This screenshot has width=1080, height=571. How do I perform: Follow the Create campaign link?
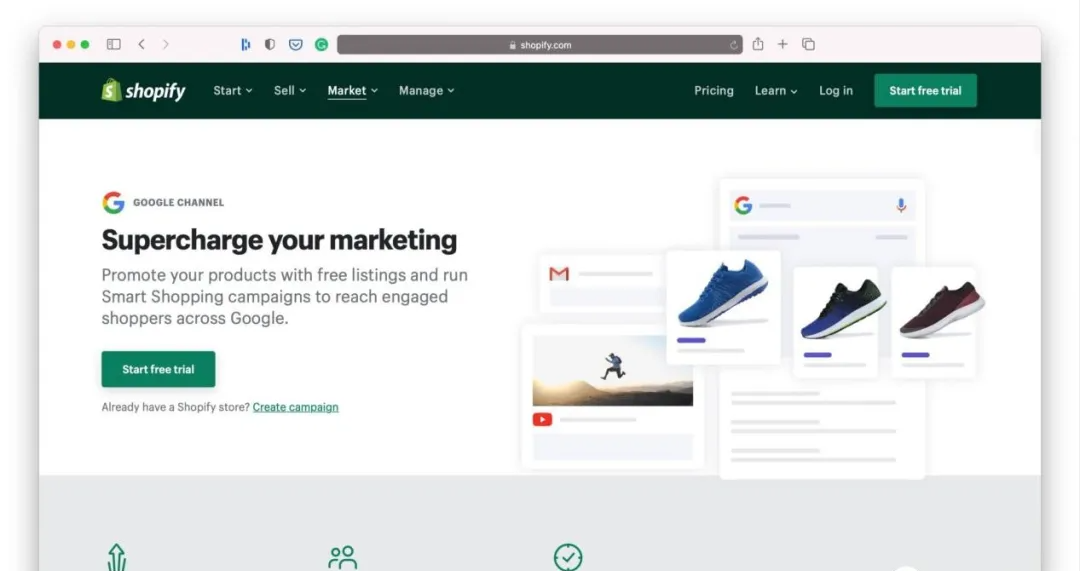tap(295, 407)
